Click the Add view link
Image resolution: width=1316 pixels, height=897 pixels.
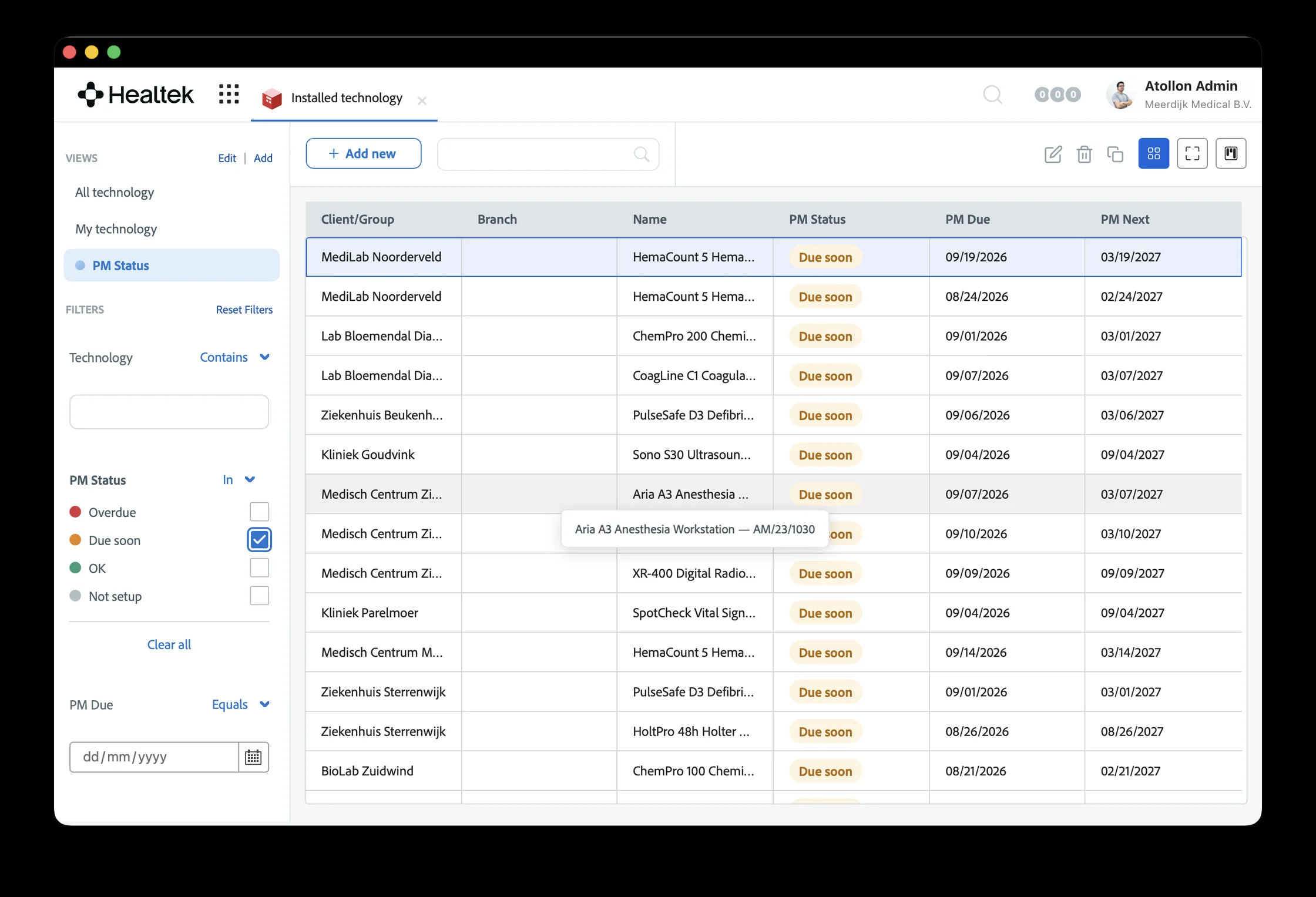point(263,158)
